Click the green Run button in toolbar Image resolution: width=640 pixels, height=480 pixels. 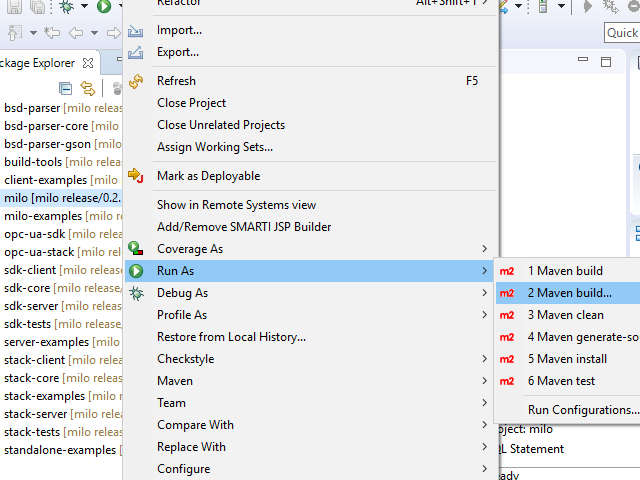click(104, 8)
